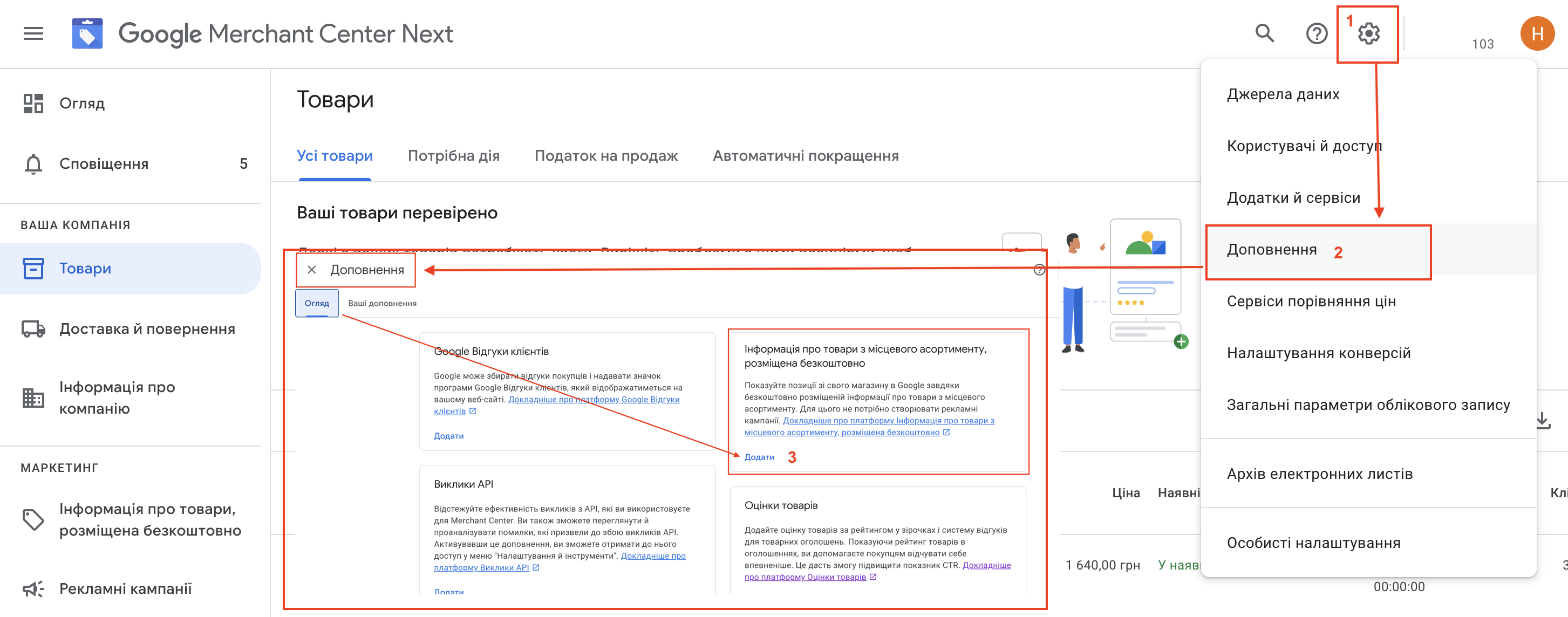Click Додати under Google Відгуки клієнтів

[x=448, y=436]
